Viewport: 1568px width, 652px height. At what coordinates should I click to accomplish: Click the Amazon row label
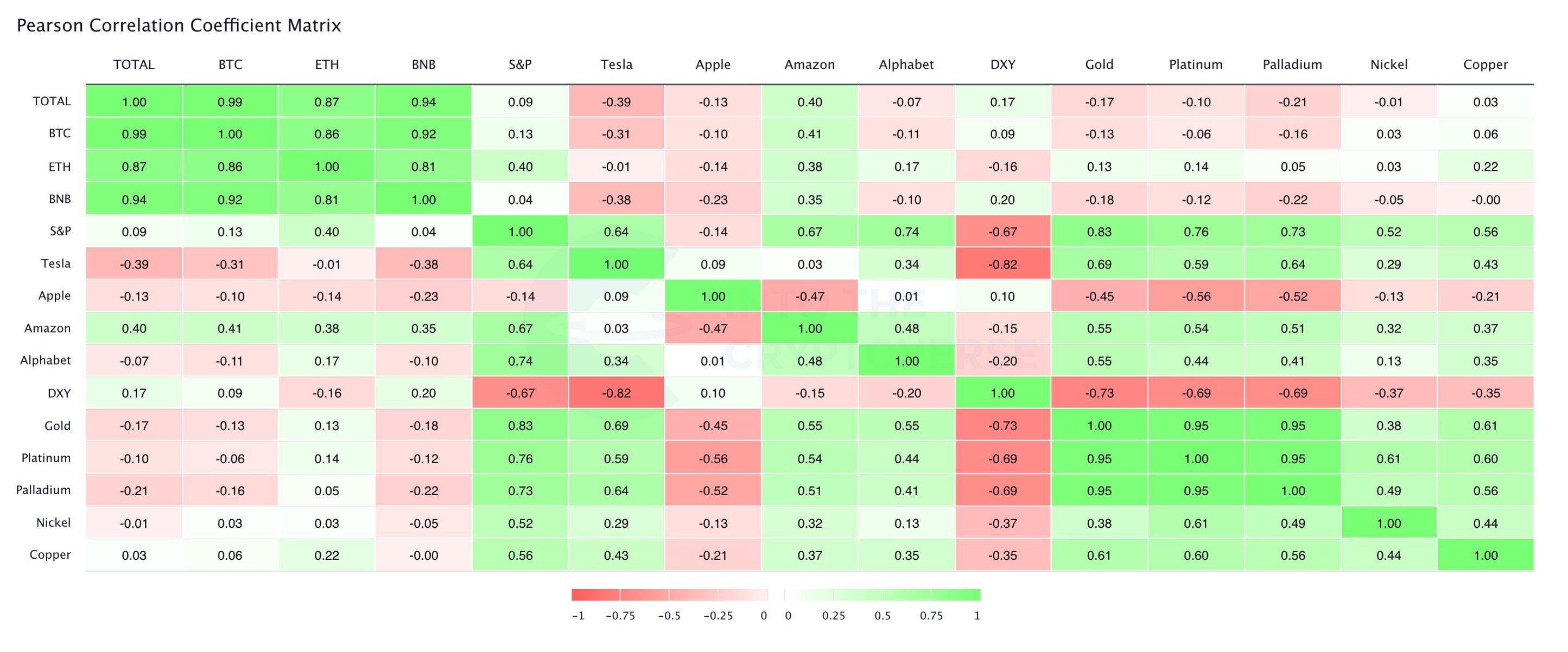[x=47, y=328]
